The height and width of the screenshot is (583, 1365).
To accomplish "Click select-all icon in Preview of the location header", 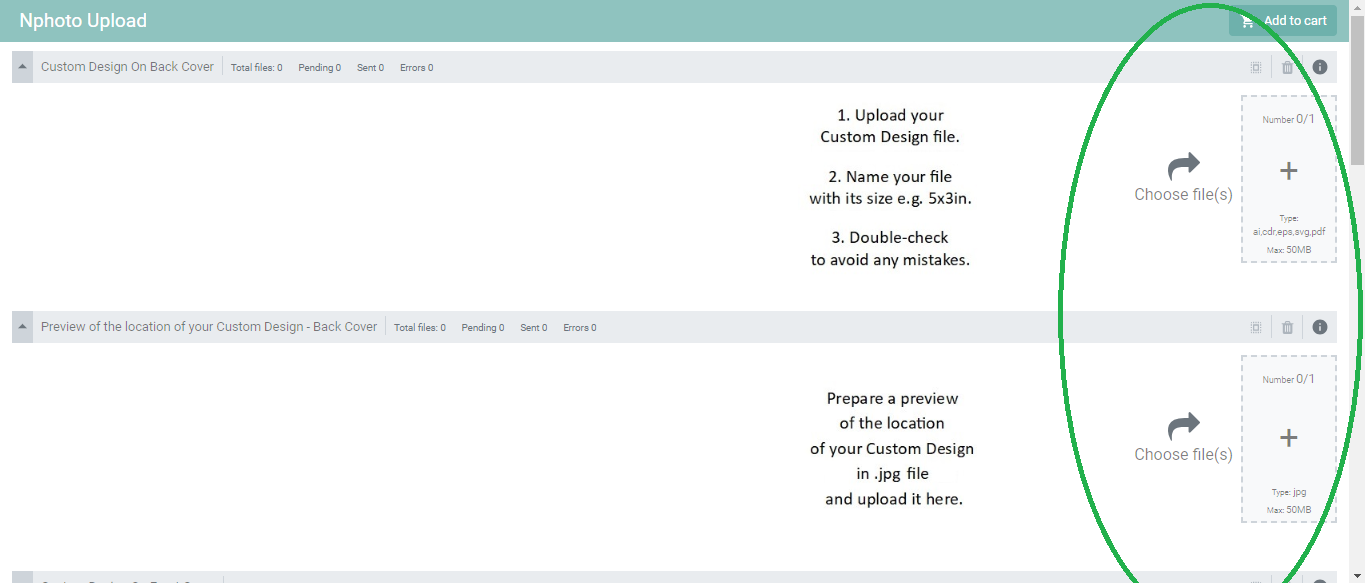I will [x=1256, y=327].
